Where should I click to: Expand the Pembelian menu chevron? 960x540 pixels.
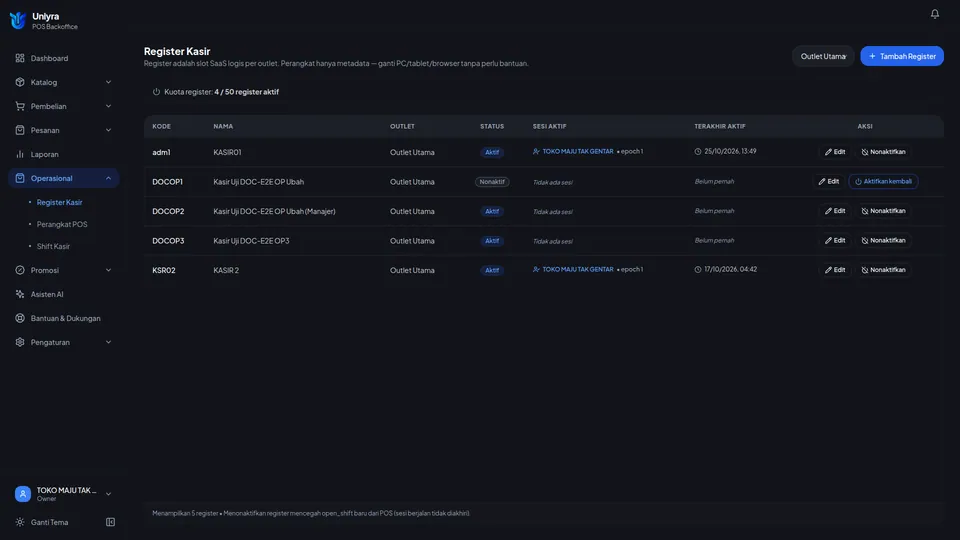tap(108, 106)
